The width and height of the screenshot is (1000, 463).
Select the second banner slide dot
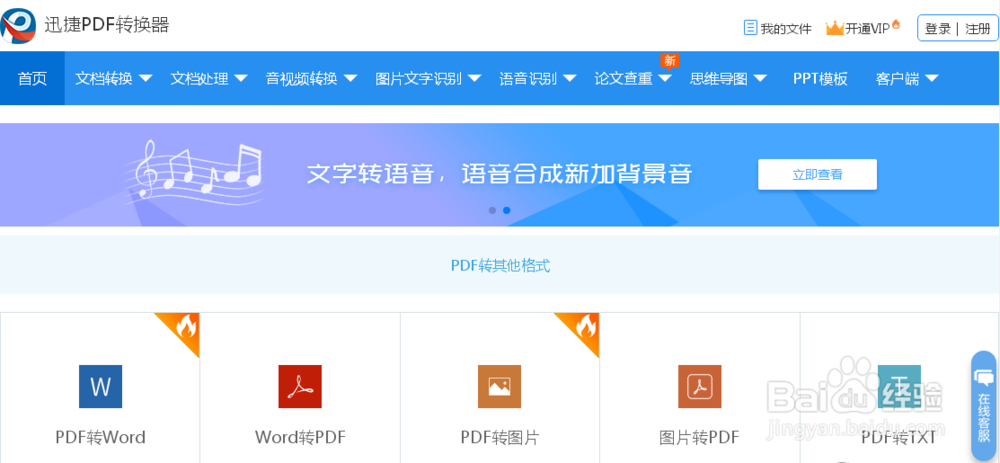[x=506, y=210]
